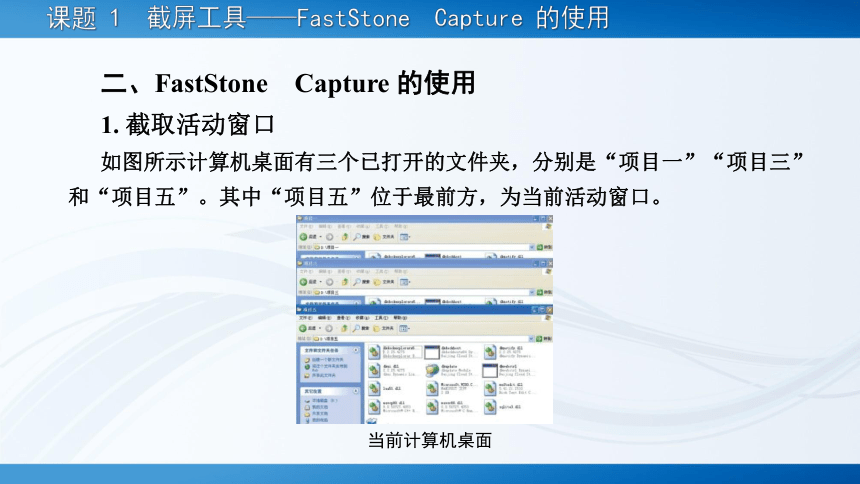Expand the address bar dropdown in 项目一 window
860x484 pixels.
click(531, 247)
